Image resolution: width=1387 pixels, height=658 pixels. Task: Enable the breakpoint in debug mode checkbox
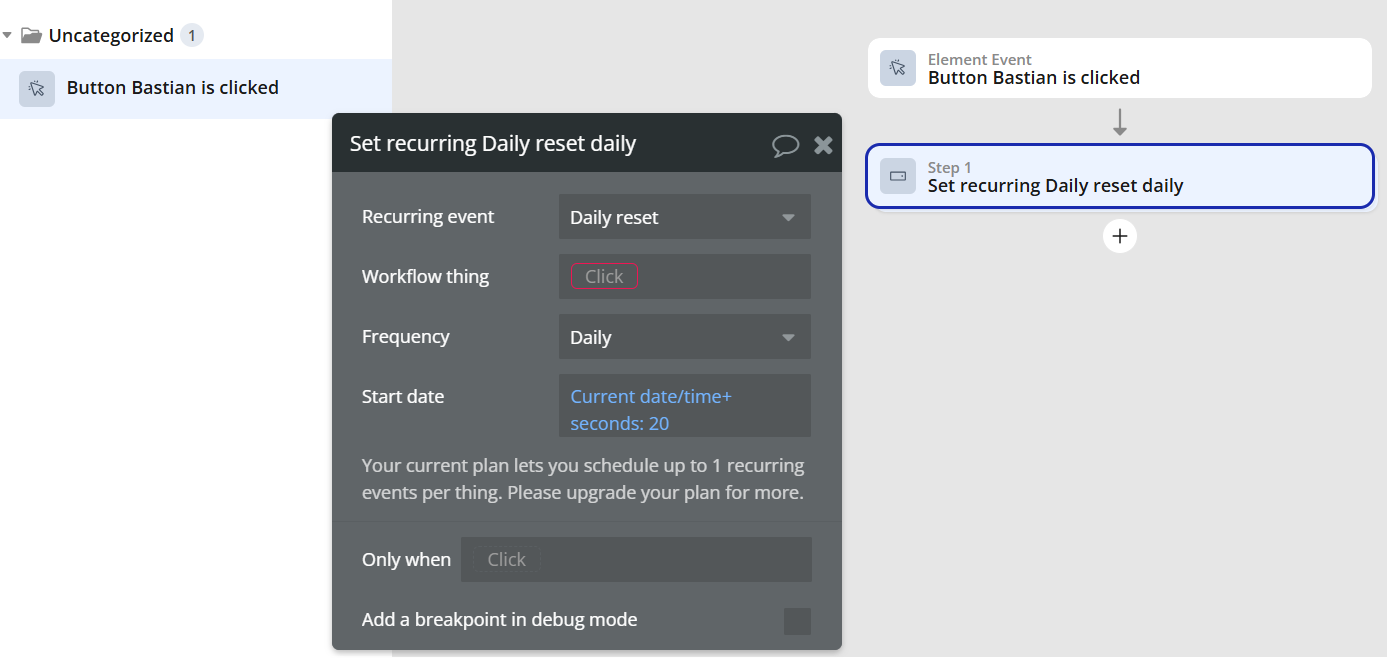pos(797,621)
